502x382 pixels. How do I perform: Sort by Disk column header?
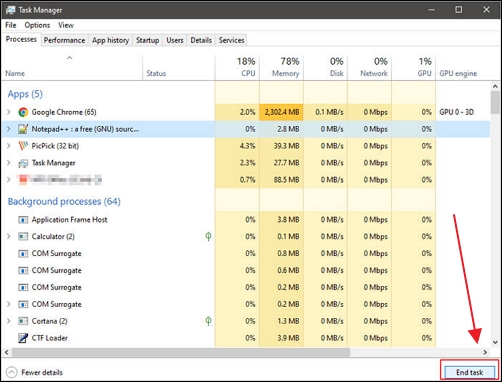pyautogui.click(x=325, y=68)
